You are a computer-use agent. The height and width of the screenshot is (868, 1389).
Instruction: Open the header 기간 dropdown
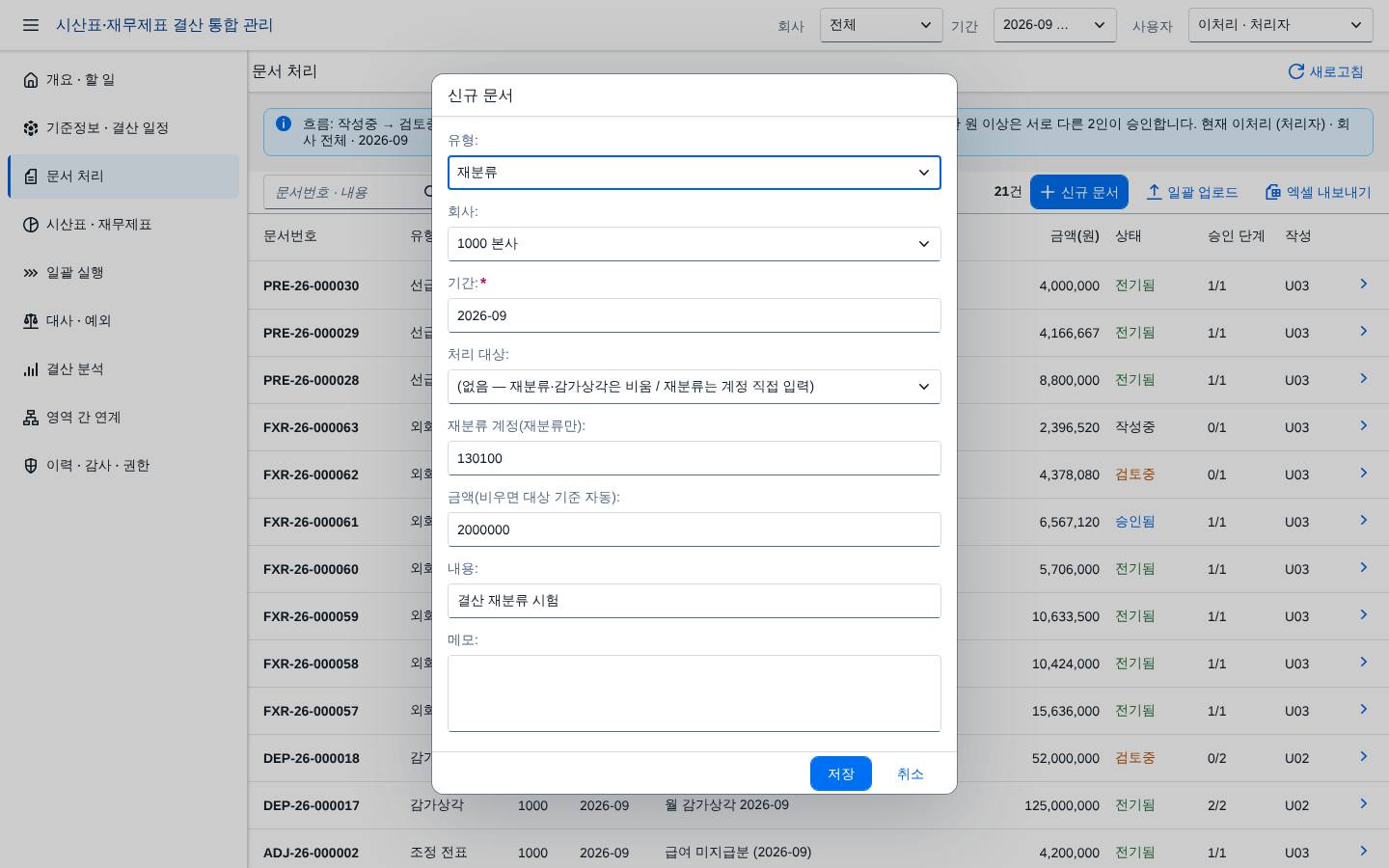tap(1055, 25)
